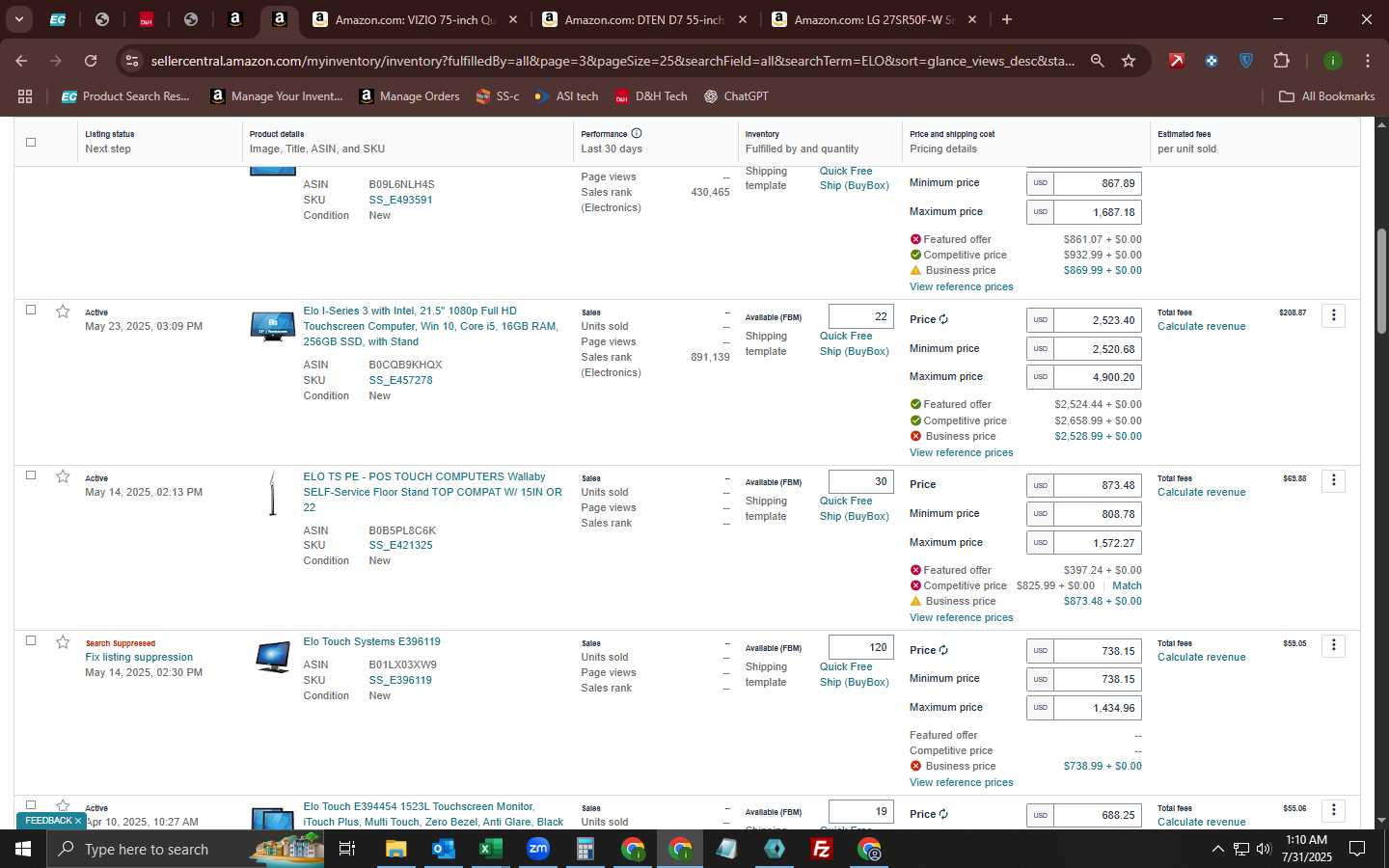Open FileZilla from the taskbar

point(822,849)
